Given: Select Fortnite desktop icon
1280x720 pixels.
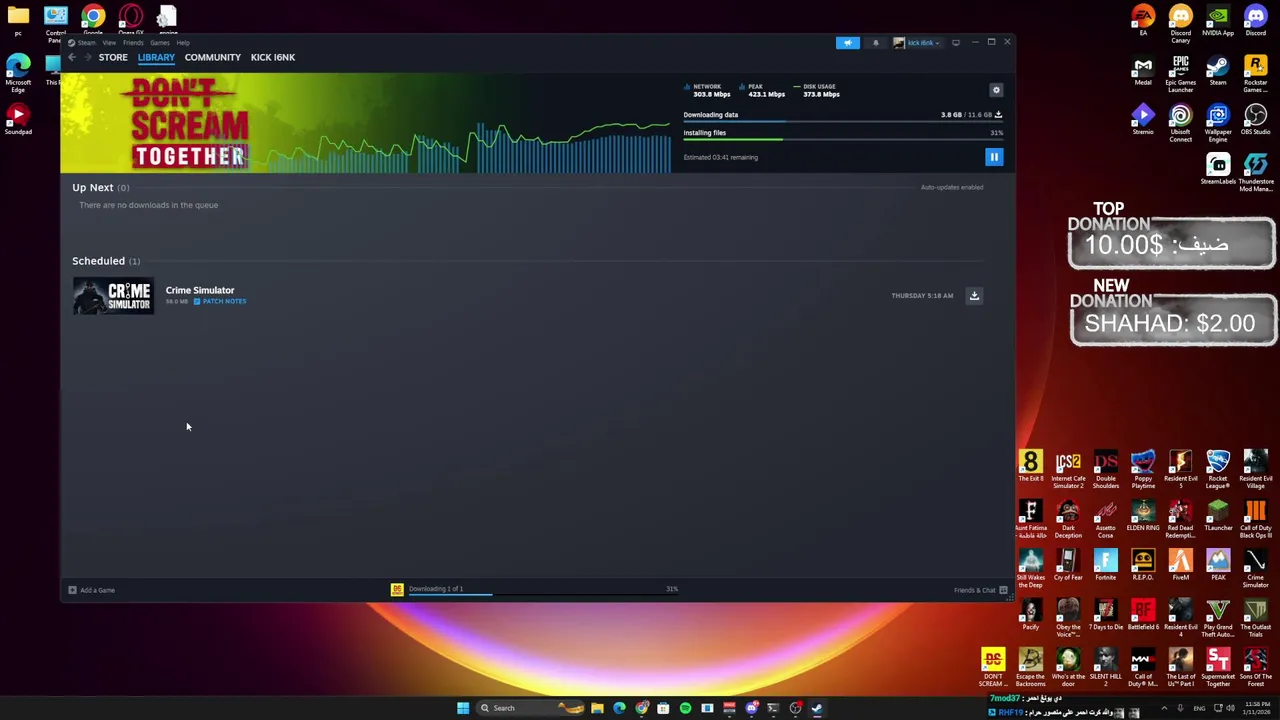Looking at the screenshot, I should (1105, 565).
